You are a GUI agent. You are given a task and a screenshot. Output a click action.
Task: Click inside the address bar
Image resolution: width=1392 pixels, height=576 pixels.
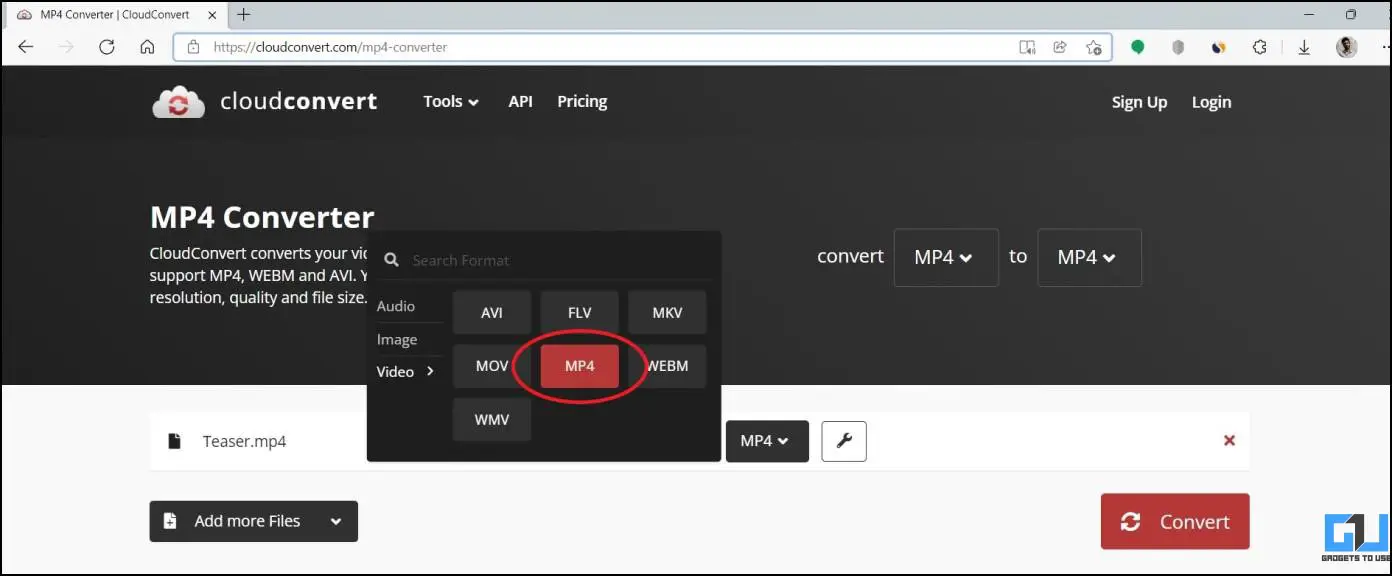[600, 46]
